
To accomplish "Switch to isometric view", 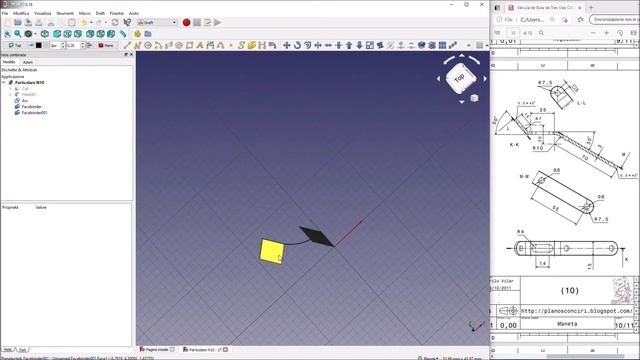I will click(45, 34).
